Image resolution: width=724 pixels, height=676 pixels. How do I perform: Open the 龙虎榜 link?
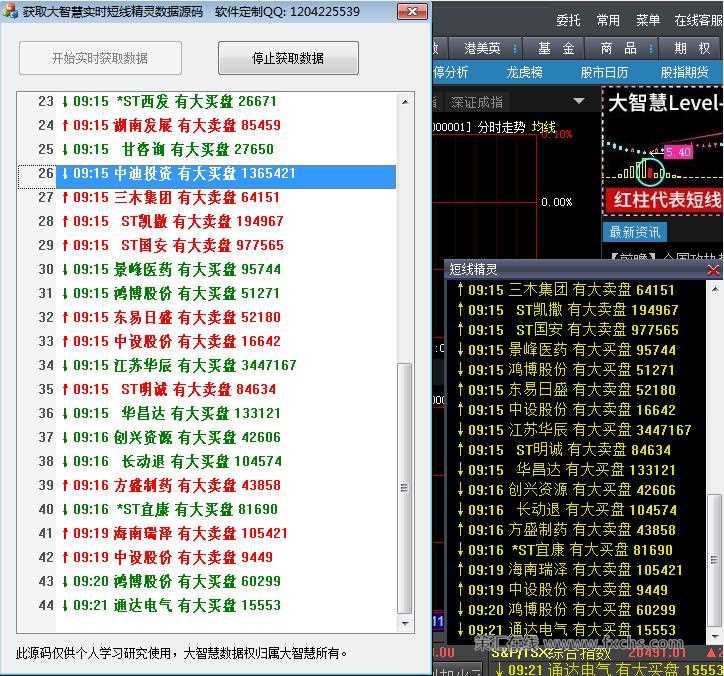pos(525,72)
